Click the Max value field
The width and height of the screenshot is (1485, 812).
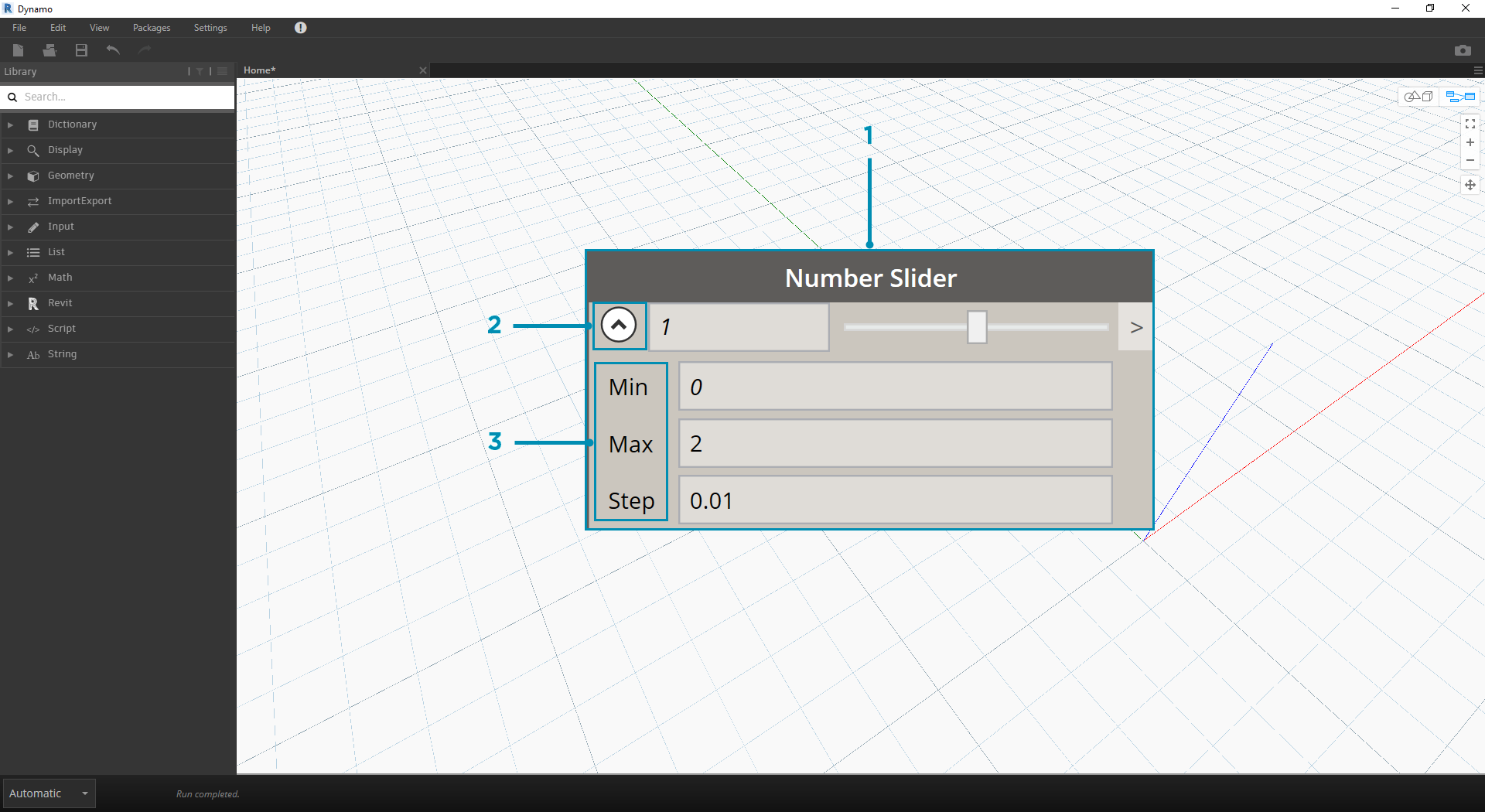[896, 443]
